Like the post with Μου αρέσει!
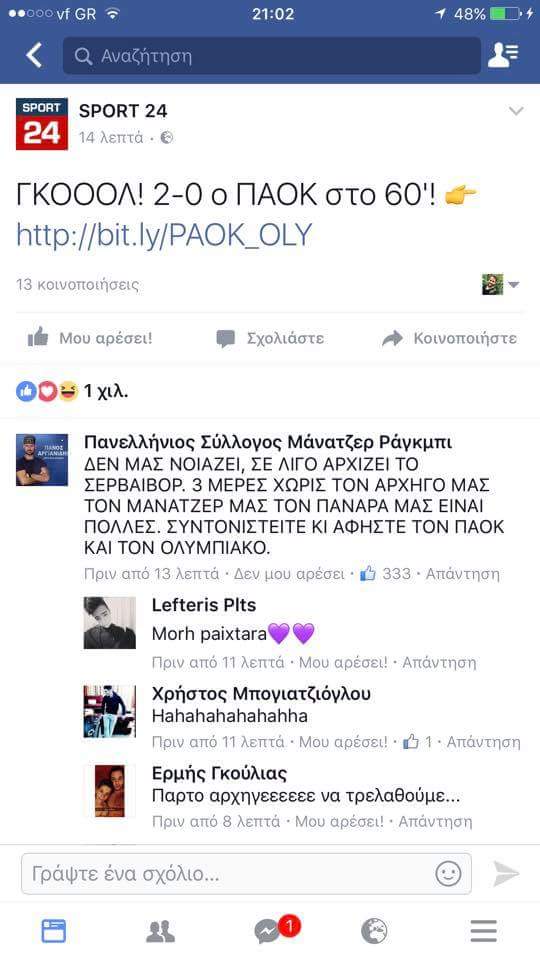This screenshot has height=960, width=540. (x=90, y=338)
